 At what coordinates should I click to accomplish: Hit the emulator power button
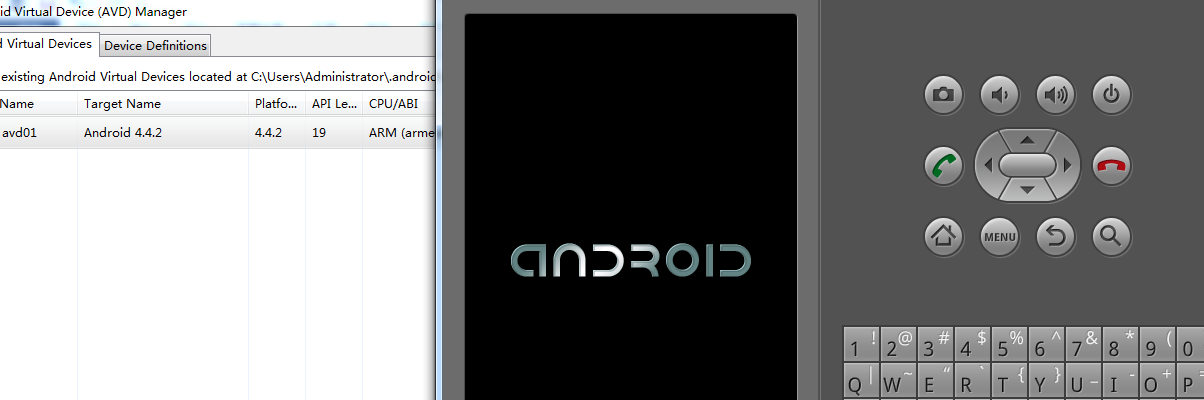[1110, 96]
